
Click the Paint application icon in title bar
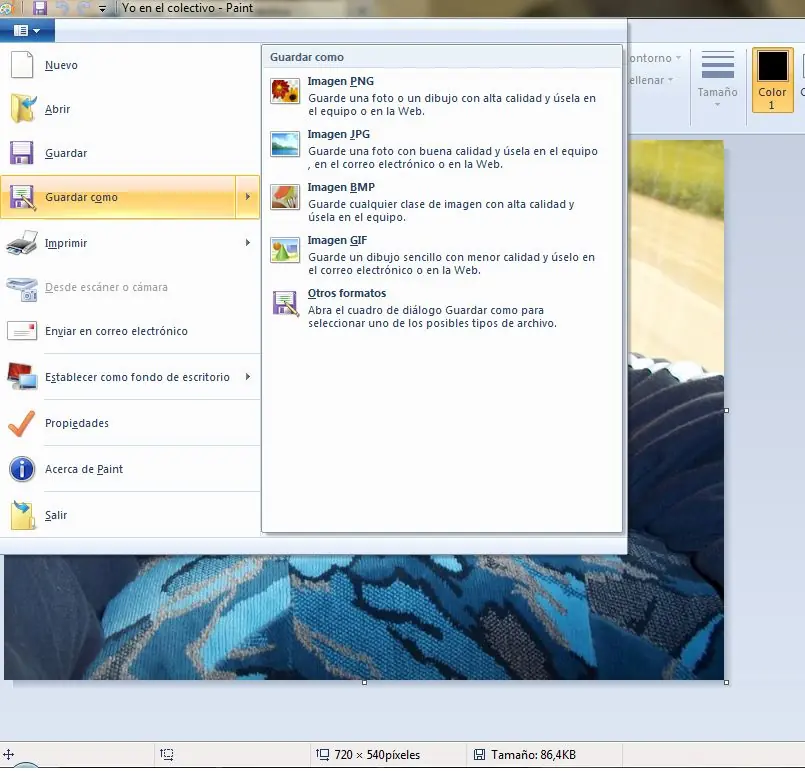point(7,8)
